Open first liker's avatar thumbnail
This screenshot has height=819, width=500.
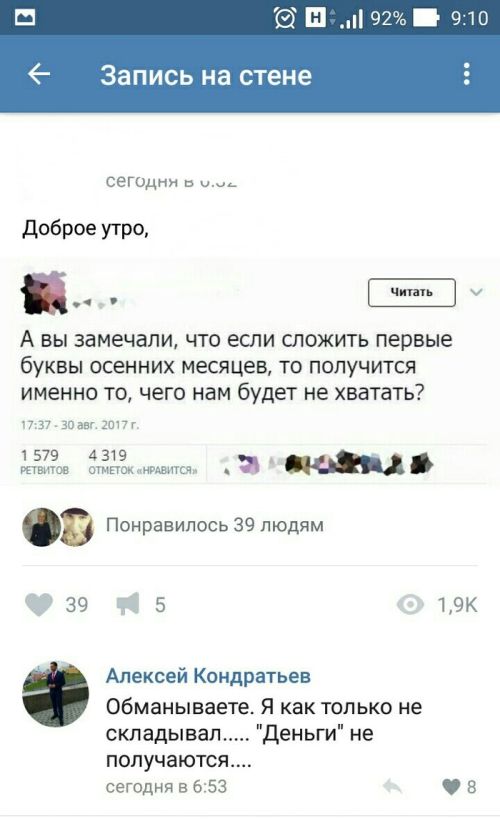[41, 526]
